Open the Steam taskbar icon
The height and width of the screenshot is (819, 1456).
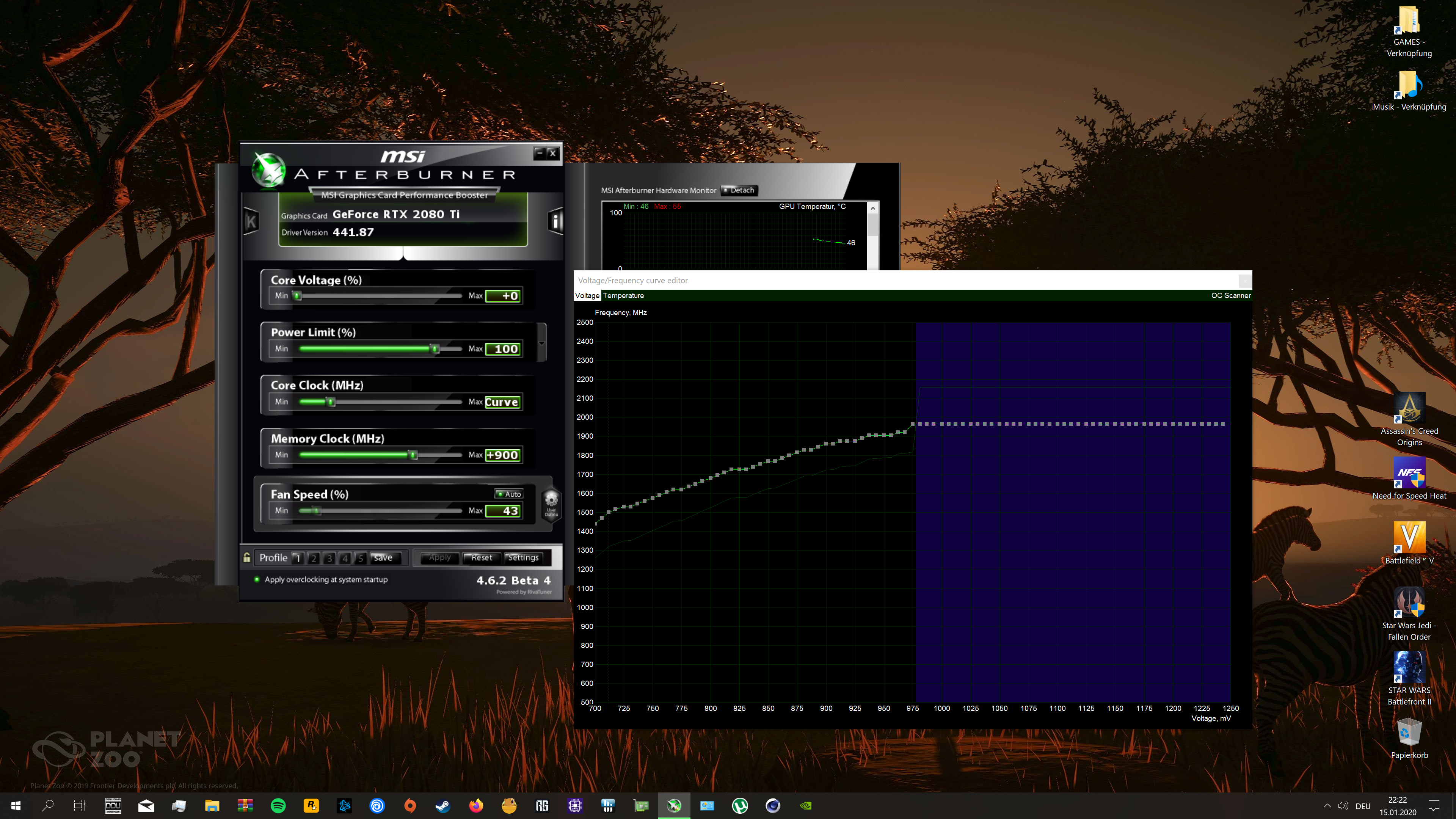[x=443, y=805]
